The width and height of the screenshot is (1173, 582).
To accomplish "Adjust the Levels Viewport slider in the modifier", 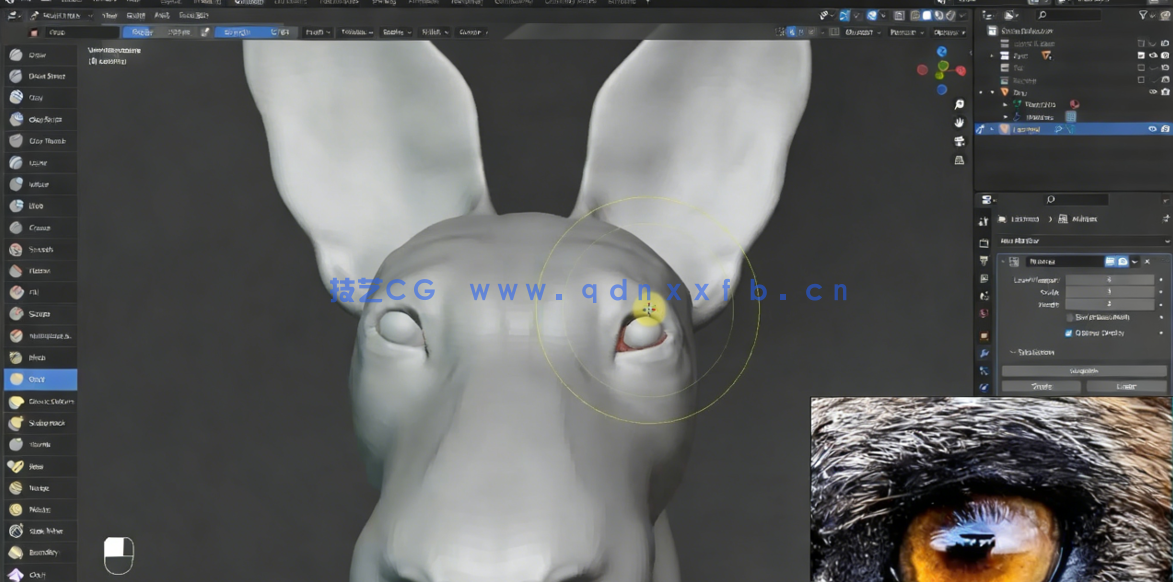I will [1110, 281].
